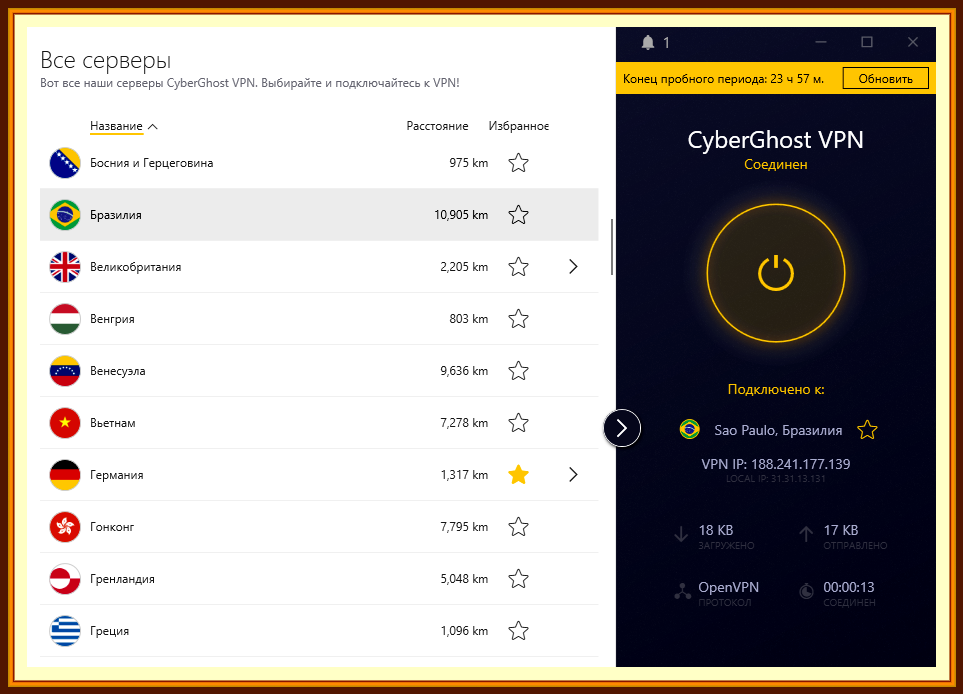
Task: Minimize the CyberGhost window
Action: [x=821, y=42]
